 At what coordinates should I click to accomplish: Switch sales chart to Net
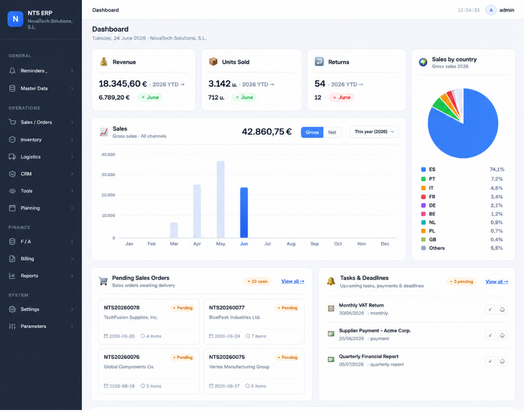click(x=332, y=132)
